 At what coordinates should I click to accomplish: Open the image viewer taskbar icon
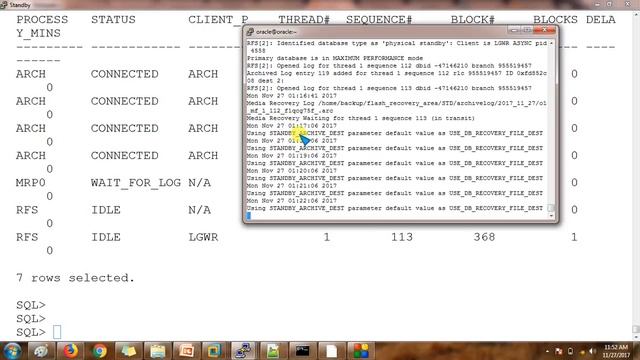[x=273, y=351]
